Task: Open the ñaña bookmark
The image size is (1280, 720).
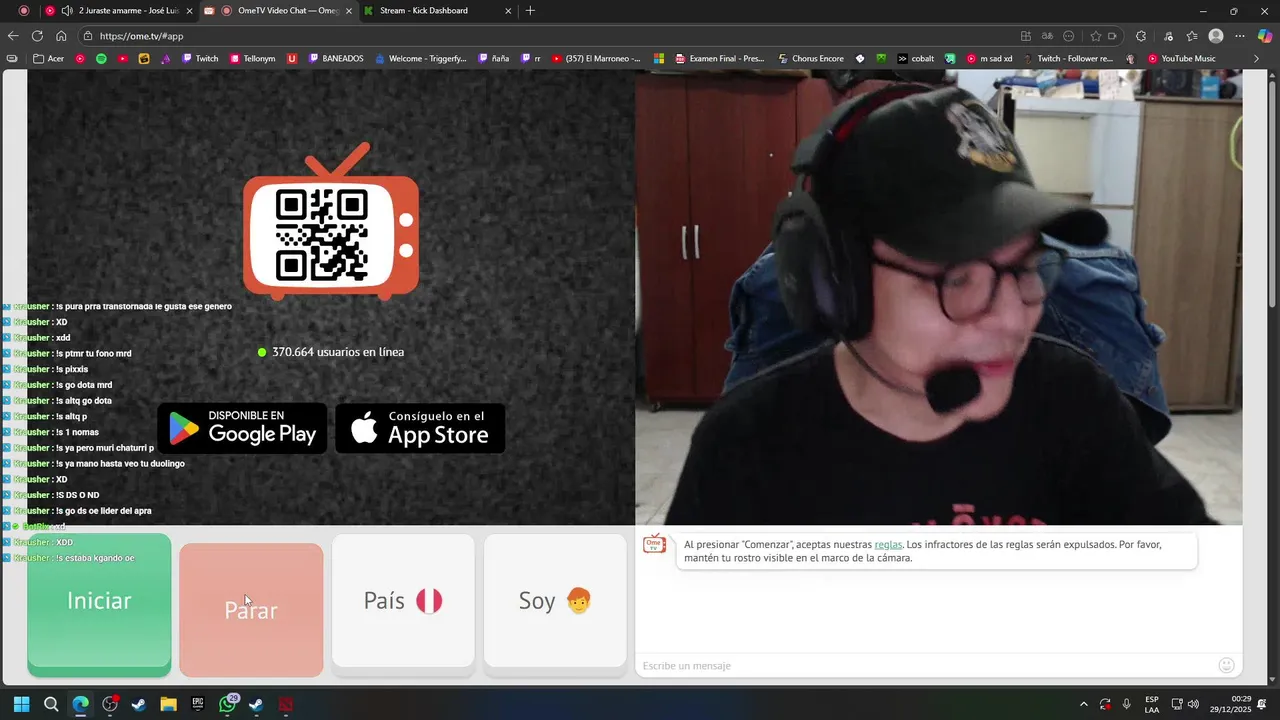Action: (494, 58)
